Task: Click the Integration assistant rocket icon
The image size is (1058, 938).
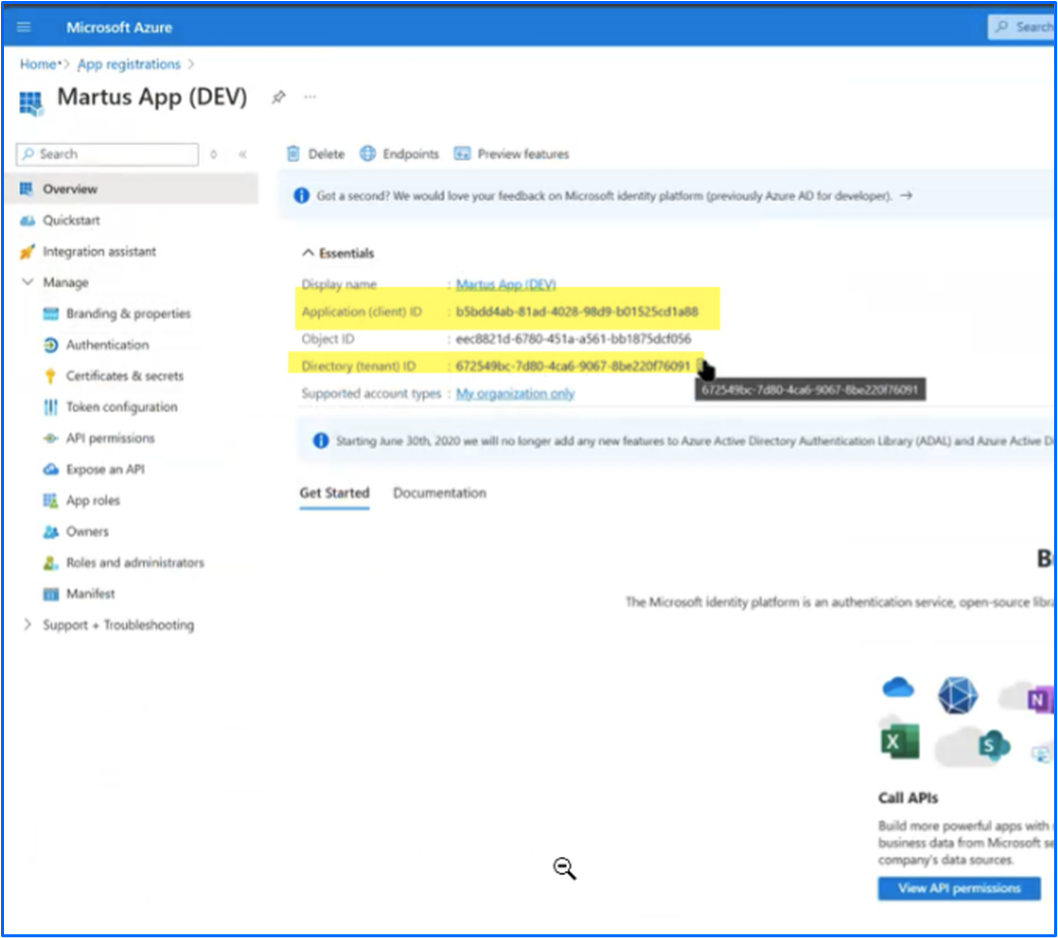Action: click(x=27, y=252)
